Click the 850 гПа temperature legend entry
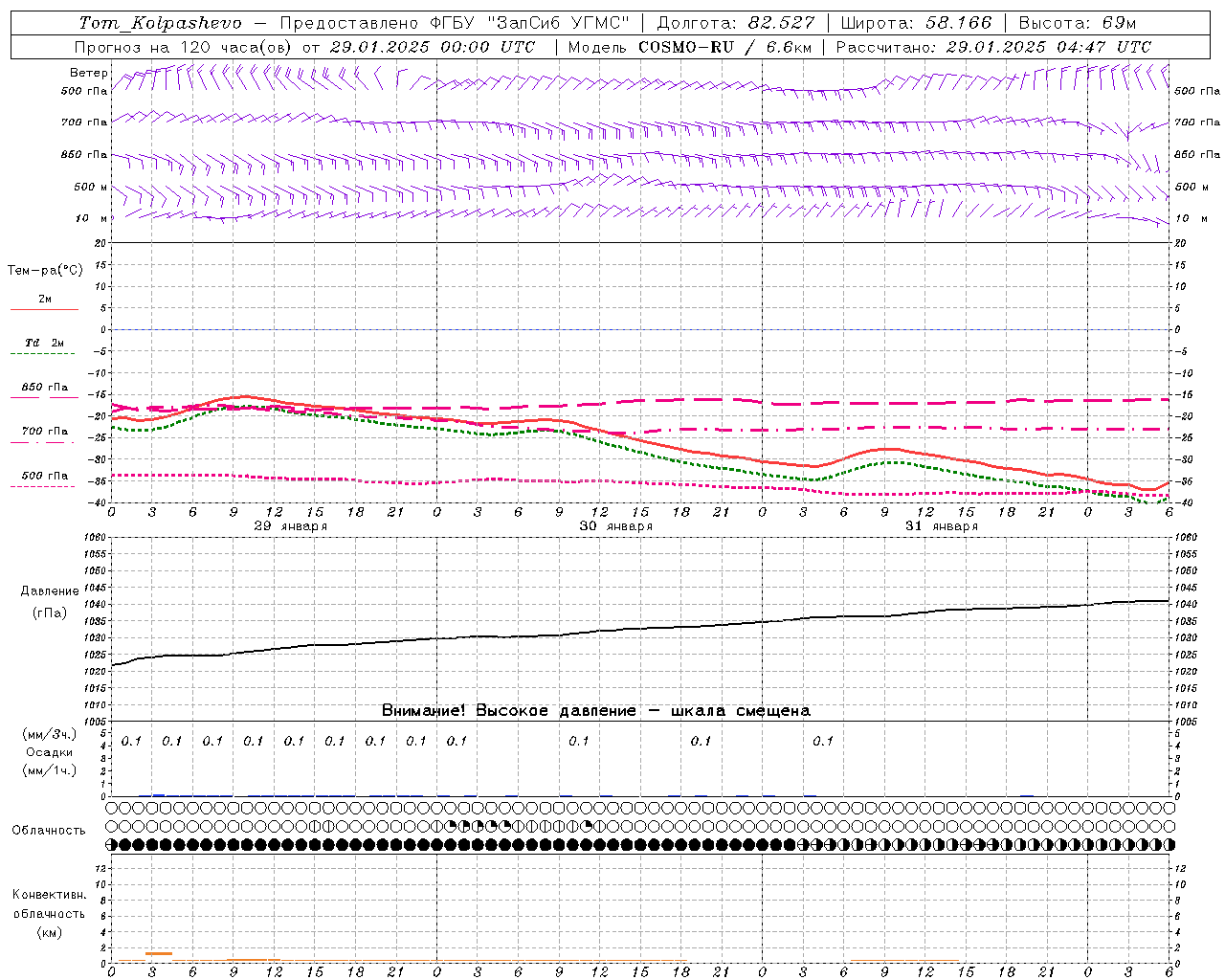Image resolution: width=1225 pixels, height=980 pixels. point(44,388)
